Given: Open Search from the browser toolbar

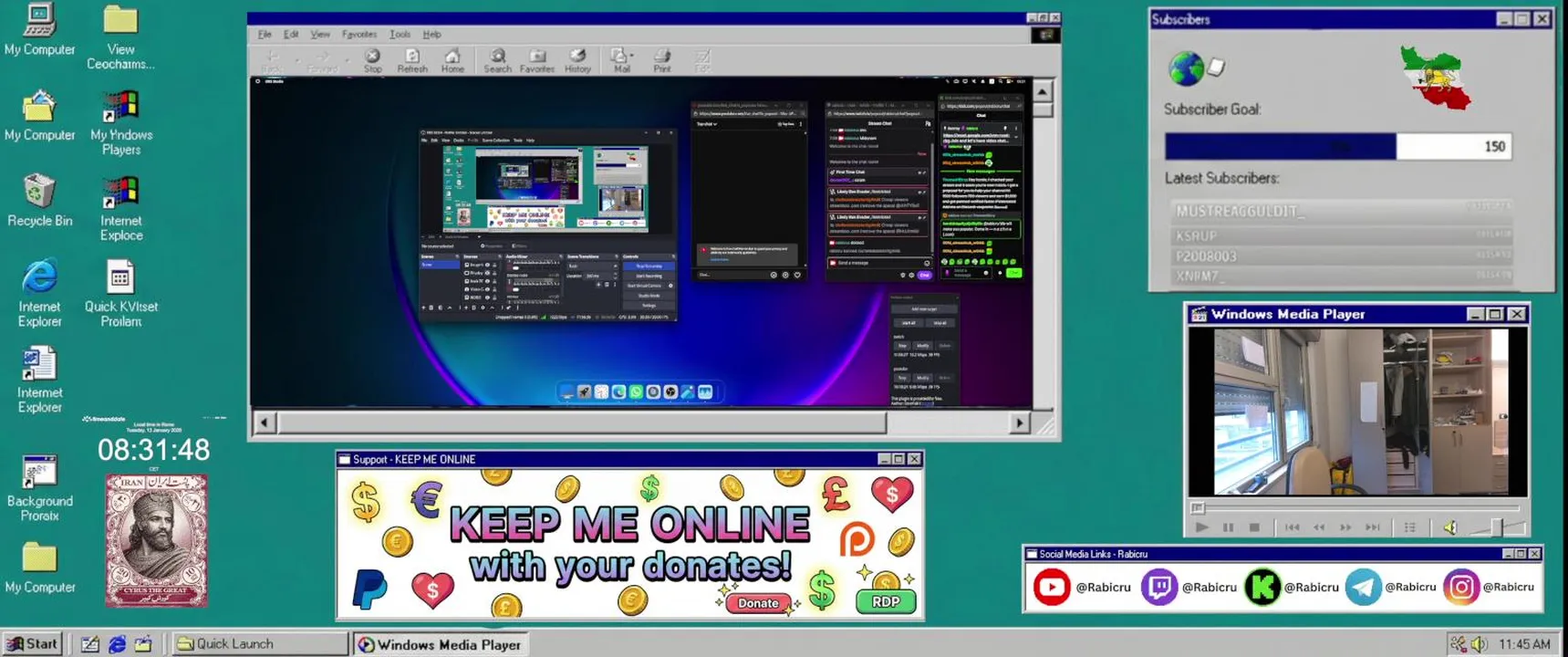Looking at the screenshot, I should pyautogui.click(x=497, y=61).
